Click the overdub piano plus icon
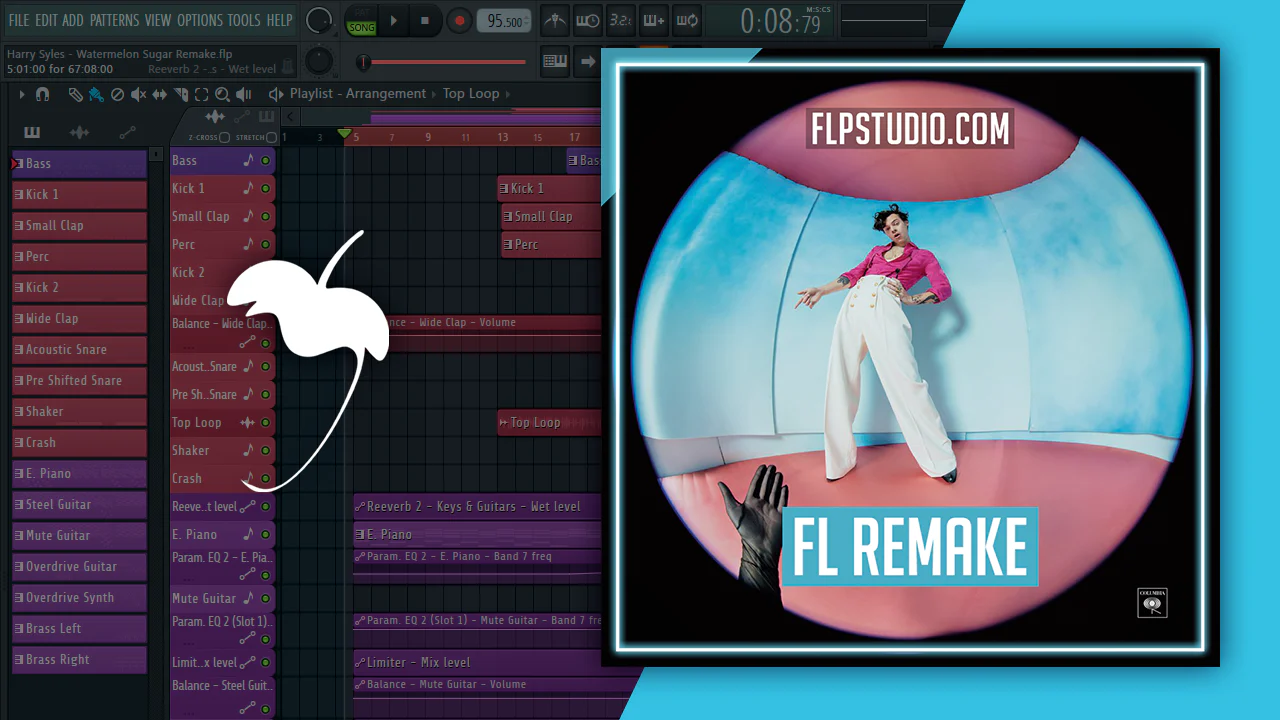This screenshot has height=720, width=1280. (x=653, y=20)
